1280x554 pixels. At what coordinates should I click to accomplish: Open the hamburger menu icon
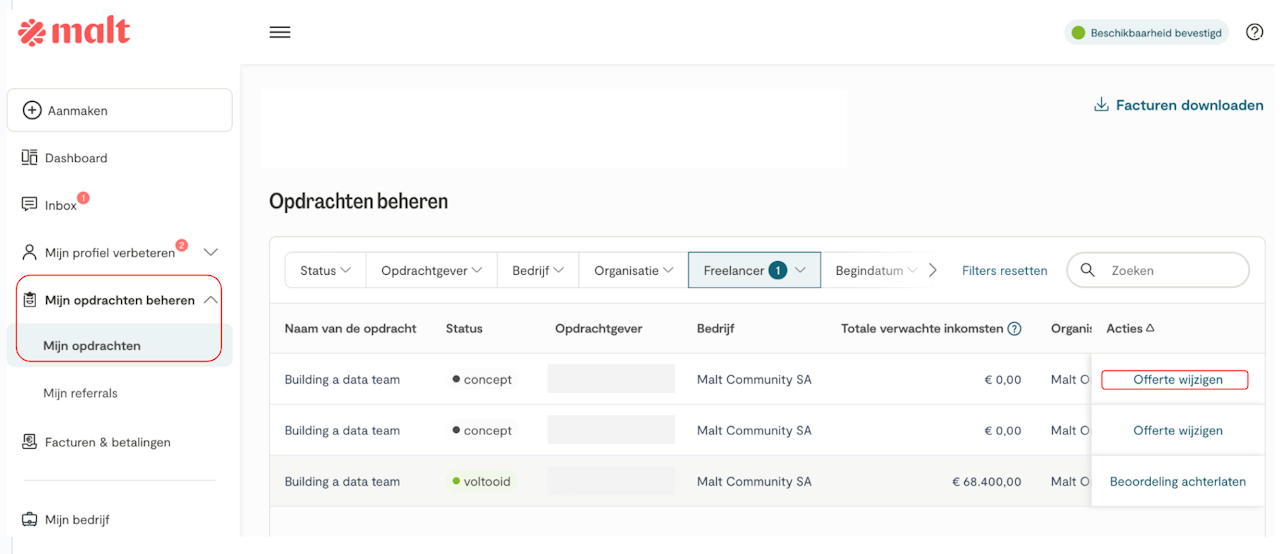[280, 32]
